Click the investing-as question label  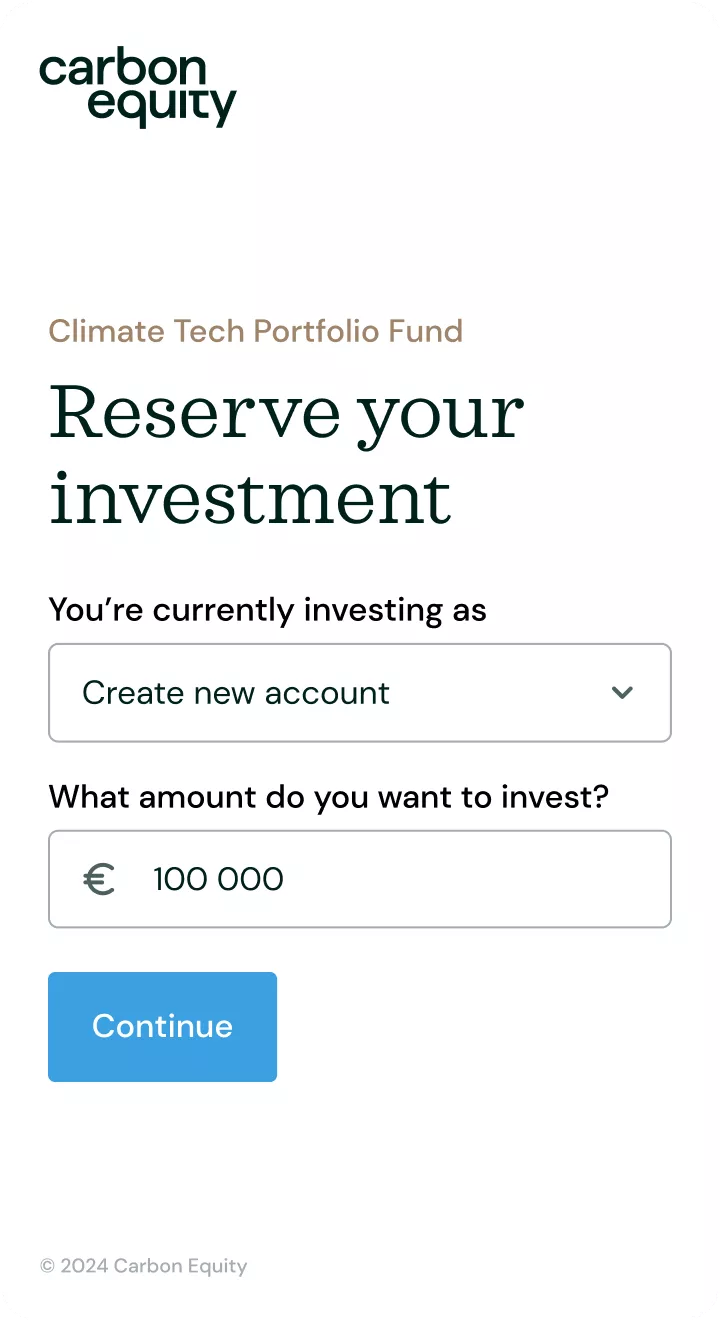tap(267, 610)
